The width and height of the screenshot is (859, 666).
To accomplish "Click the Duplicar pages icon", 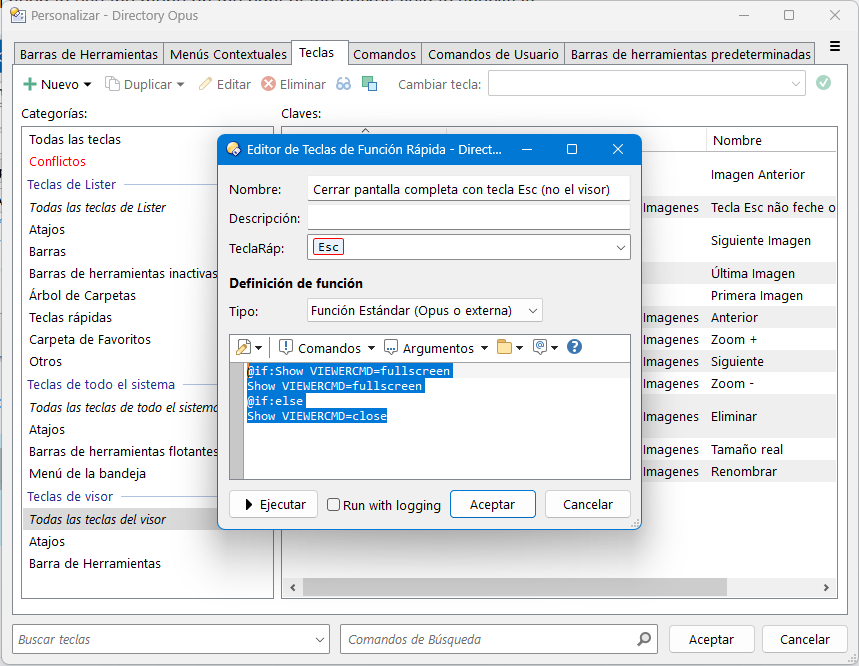I will pos(112,84).
